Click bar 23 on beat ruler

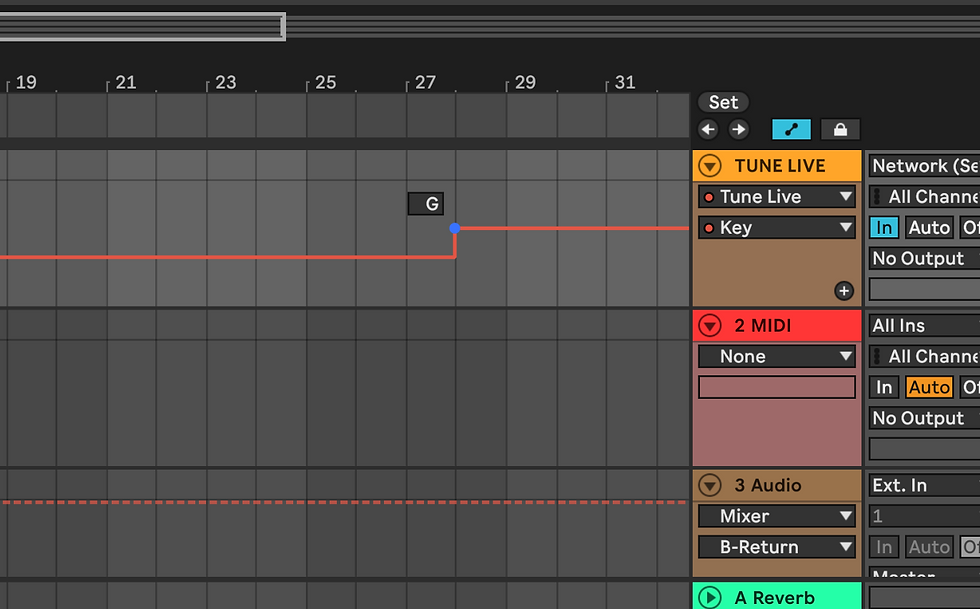pyautogui.click(x=226, y=83)
